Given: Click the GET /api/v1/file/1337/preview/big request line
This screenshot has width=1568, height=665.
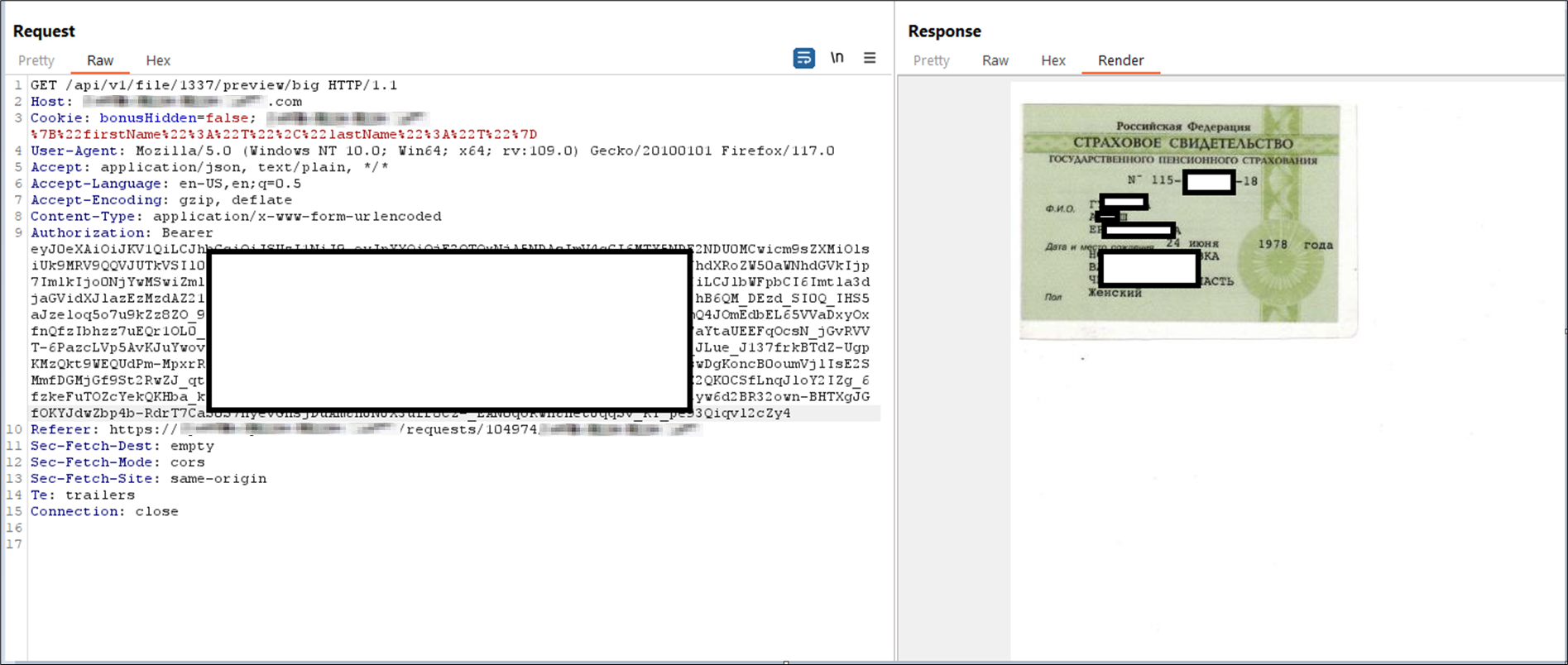Looking at the screenshot, I should [214, 85].
